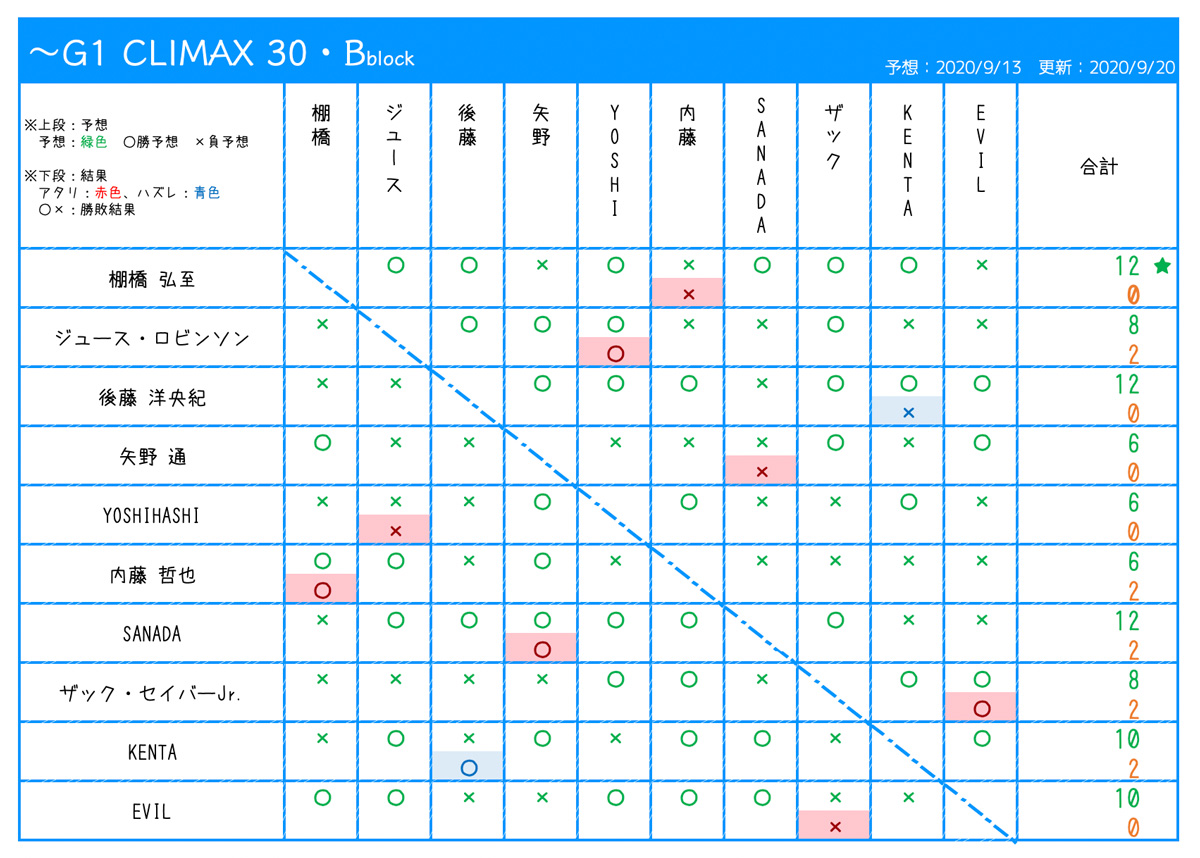This screenshot has height=858, width=1200.
Task: Click the pink ○ result in 内藤 哲也 row
Action: [x=321, y=589]
